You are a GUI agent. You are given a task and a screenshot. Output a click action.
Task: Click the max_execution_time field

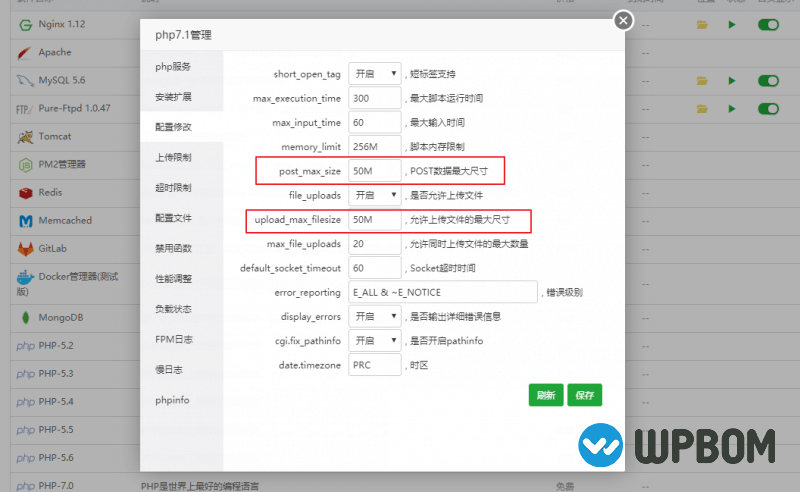pyautogui.click(x=375, y=98)
